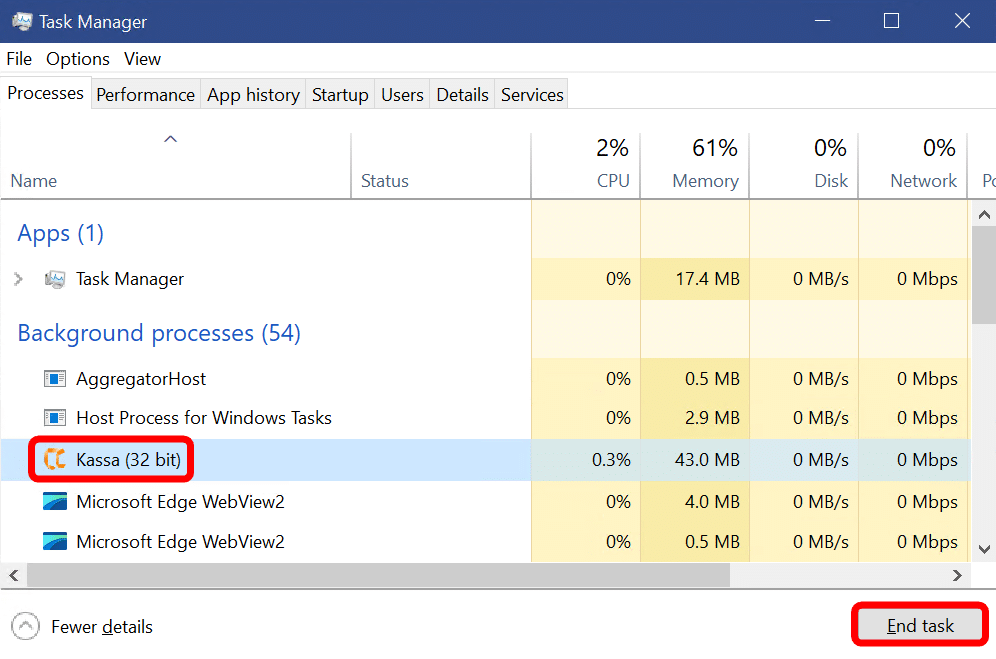Click the Task Manager process icon
The width and height of the screenshot is (996, 659).
pyautogui.click(x=55, y=279)
